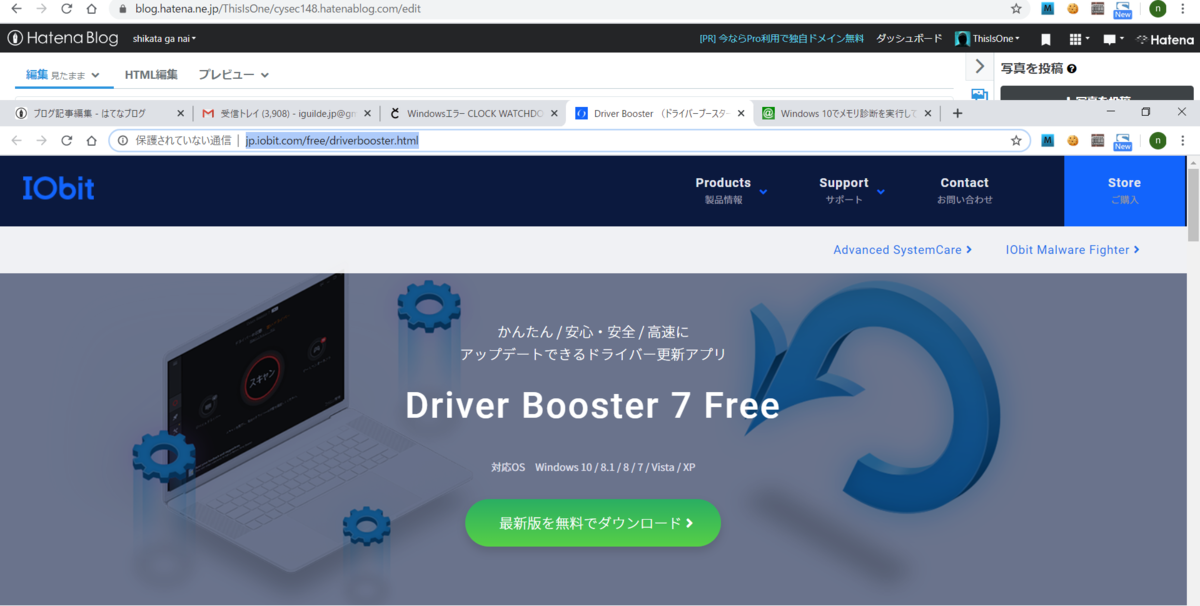The width and height of the screenshot is (1200, 606).
Task: Open Chrome three-dot menu in Hatena Blog window
Action: pyautogui.click(x=1184, y=8)
